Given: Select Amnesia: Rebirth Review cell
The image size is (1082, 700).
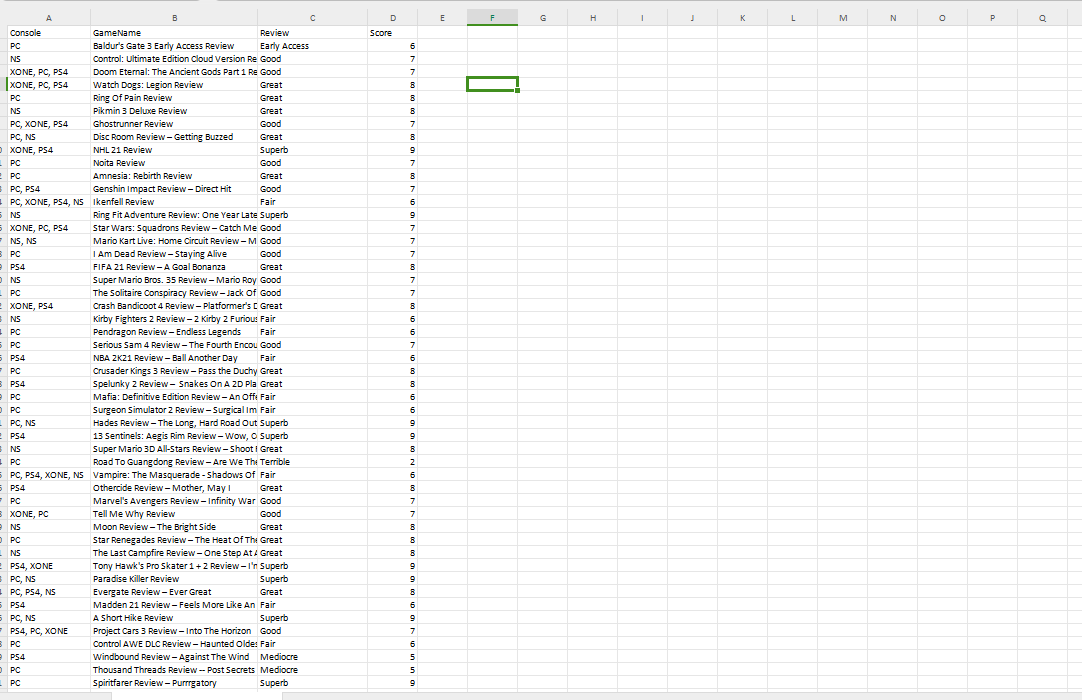Looking at the screenshot, I should [x=174, y=176].
